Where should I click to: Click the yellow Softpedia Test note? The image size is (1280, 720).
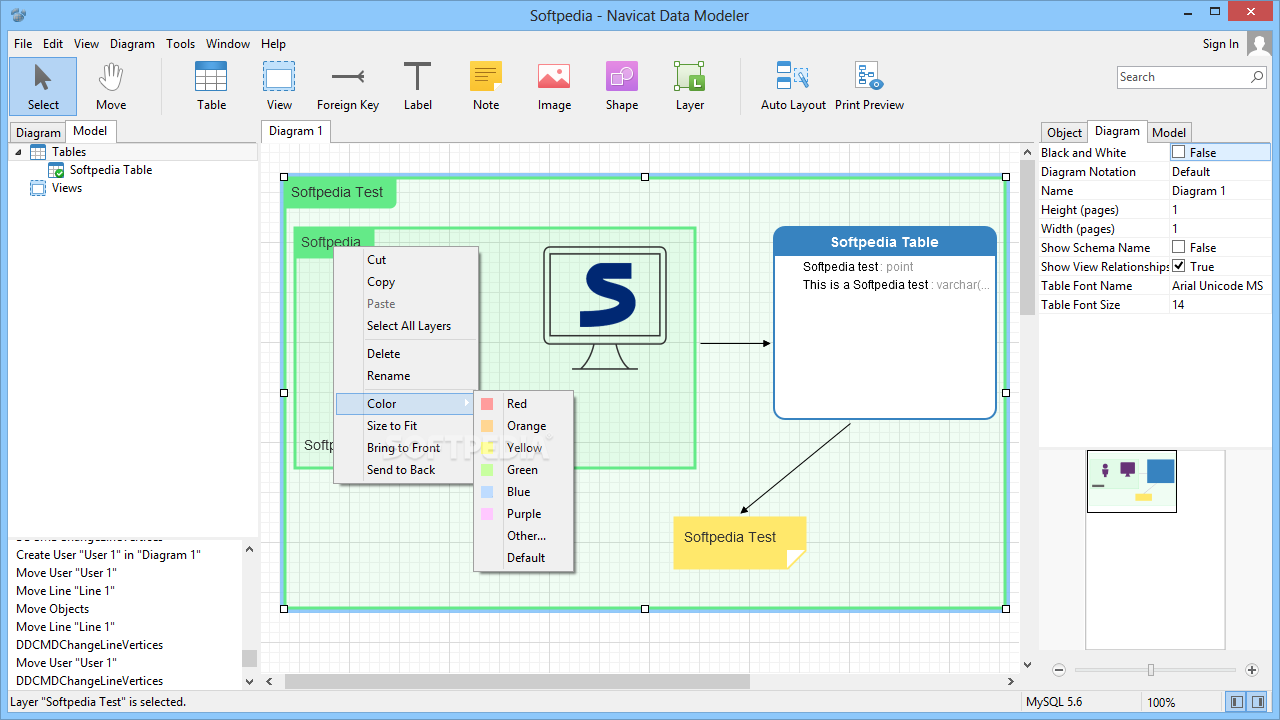tap(739, 543)
